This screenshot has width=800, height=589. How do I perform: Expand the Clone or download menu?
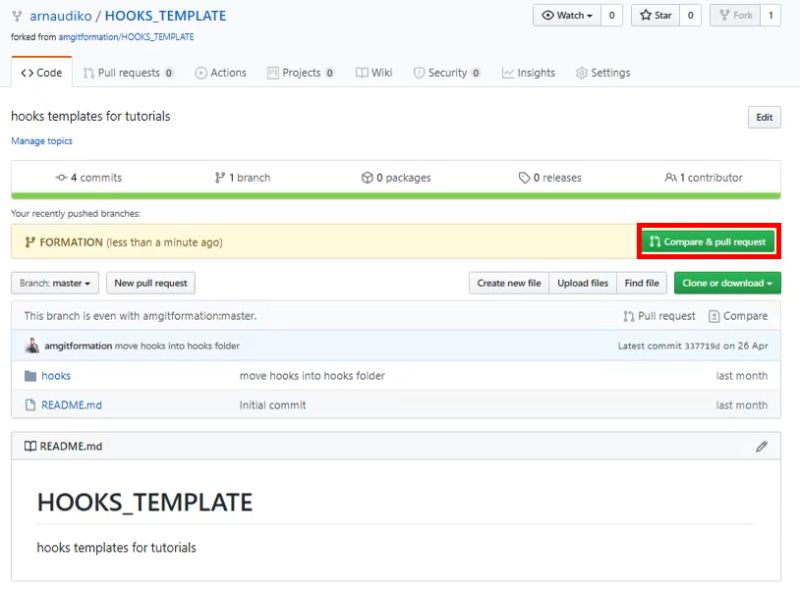click(x=726, y=283)
